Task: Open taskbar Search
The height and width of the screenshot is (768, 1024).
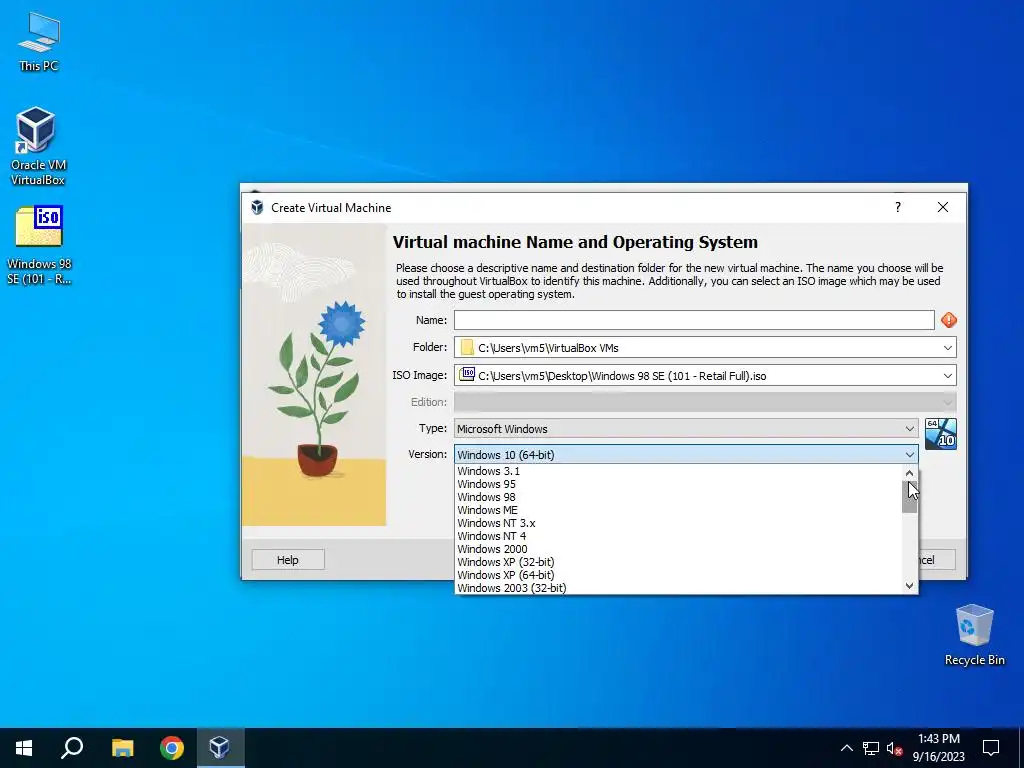Action: click(x=72, y=748)
